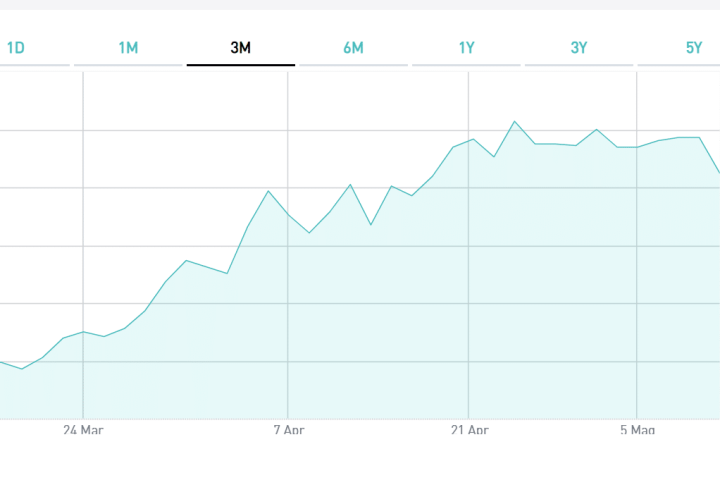
Task: Click the 21 Apr axis label
Action: coord(470,431)
